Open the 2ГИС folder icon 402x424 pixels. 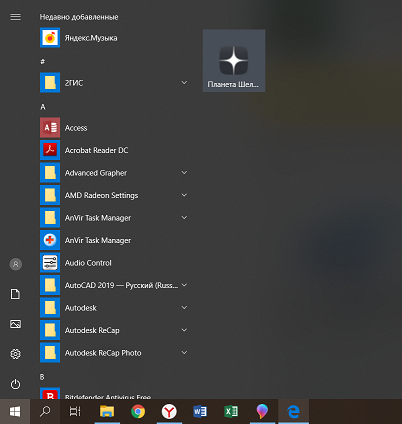(x=50, y=83)
